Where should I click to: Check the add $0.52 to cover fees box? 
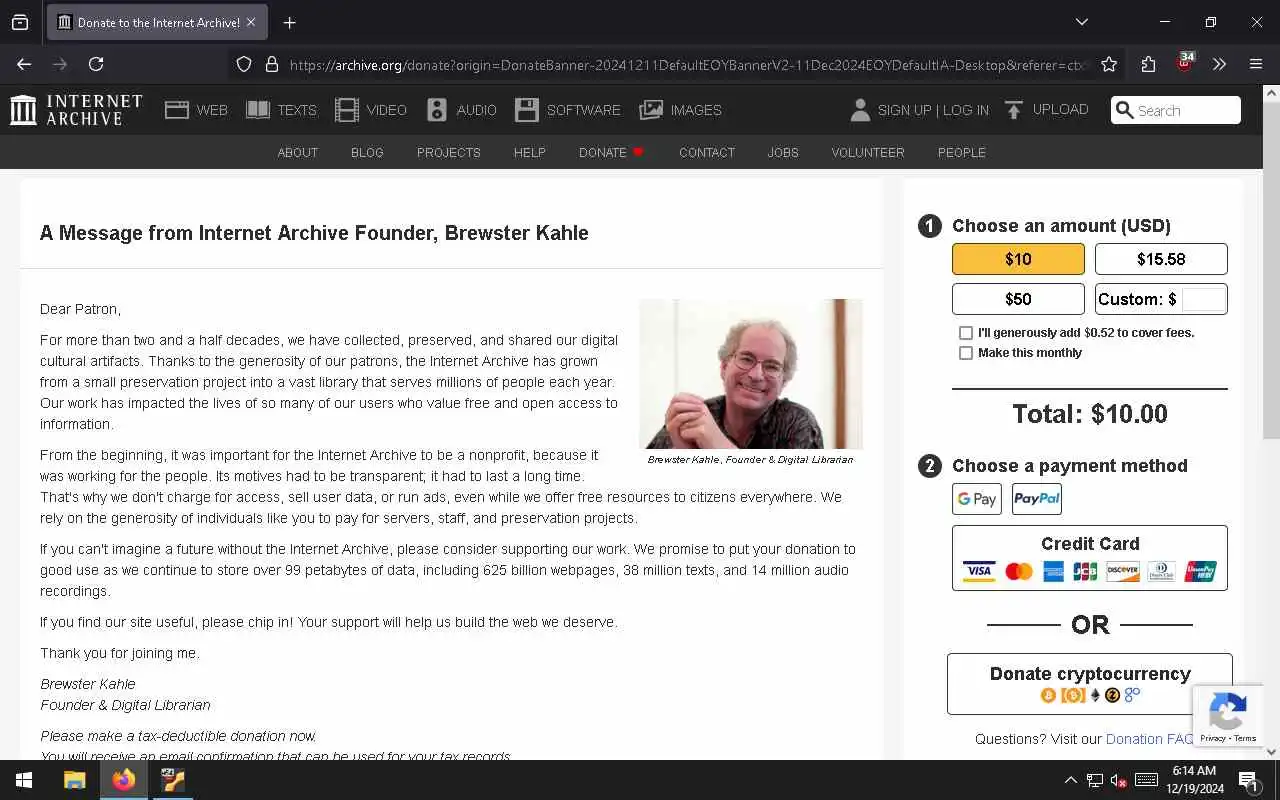966,333
